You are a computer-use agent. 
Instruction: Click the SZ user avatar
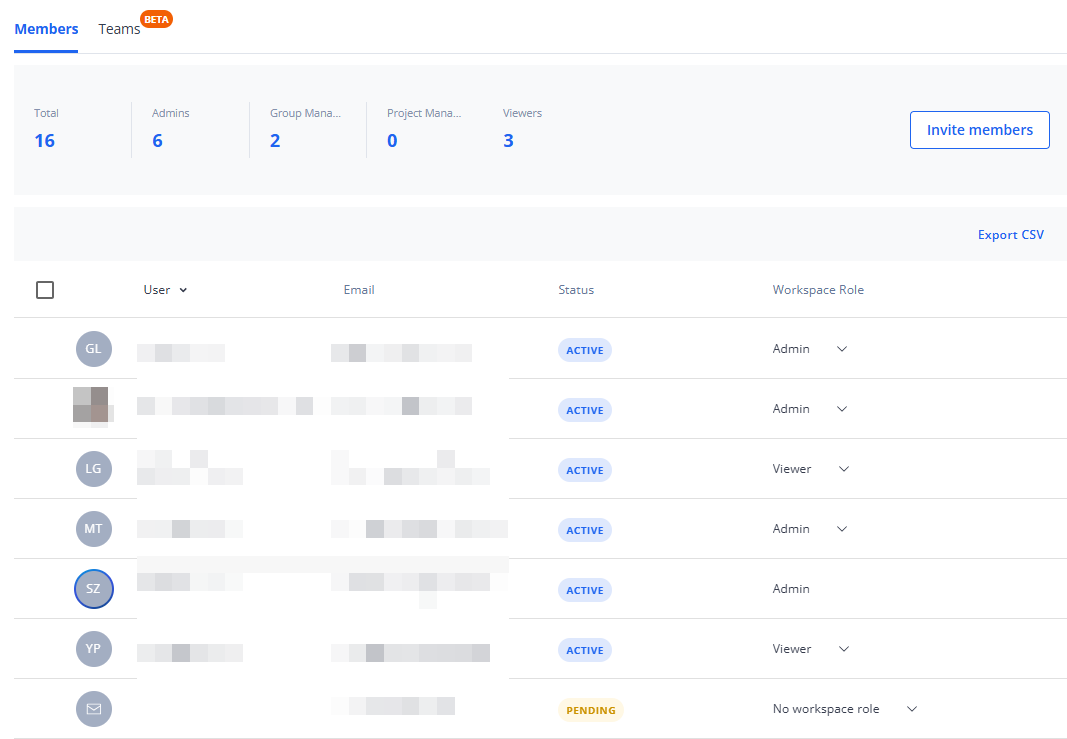point(94,589)
